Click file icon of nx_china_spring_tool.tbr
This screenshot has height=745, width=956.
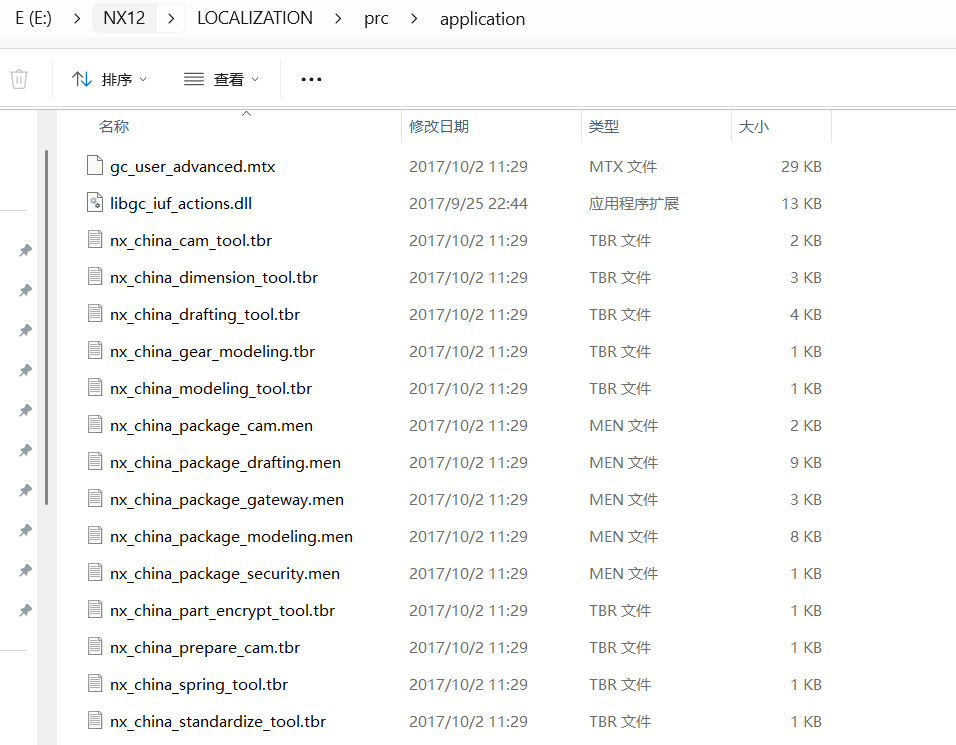[x=95, y=683]
